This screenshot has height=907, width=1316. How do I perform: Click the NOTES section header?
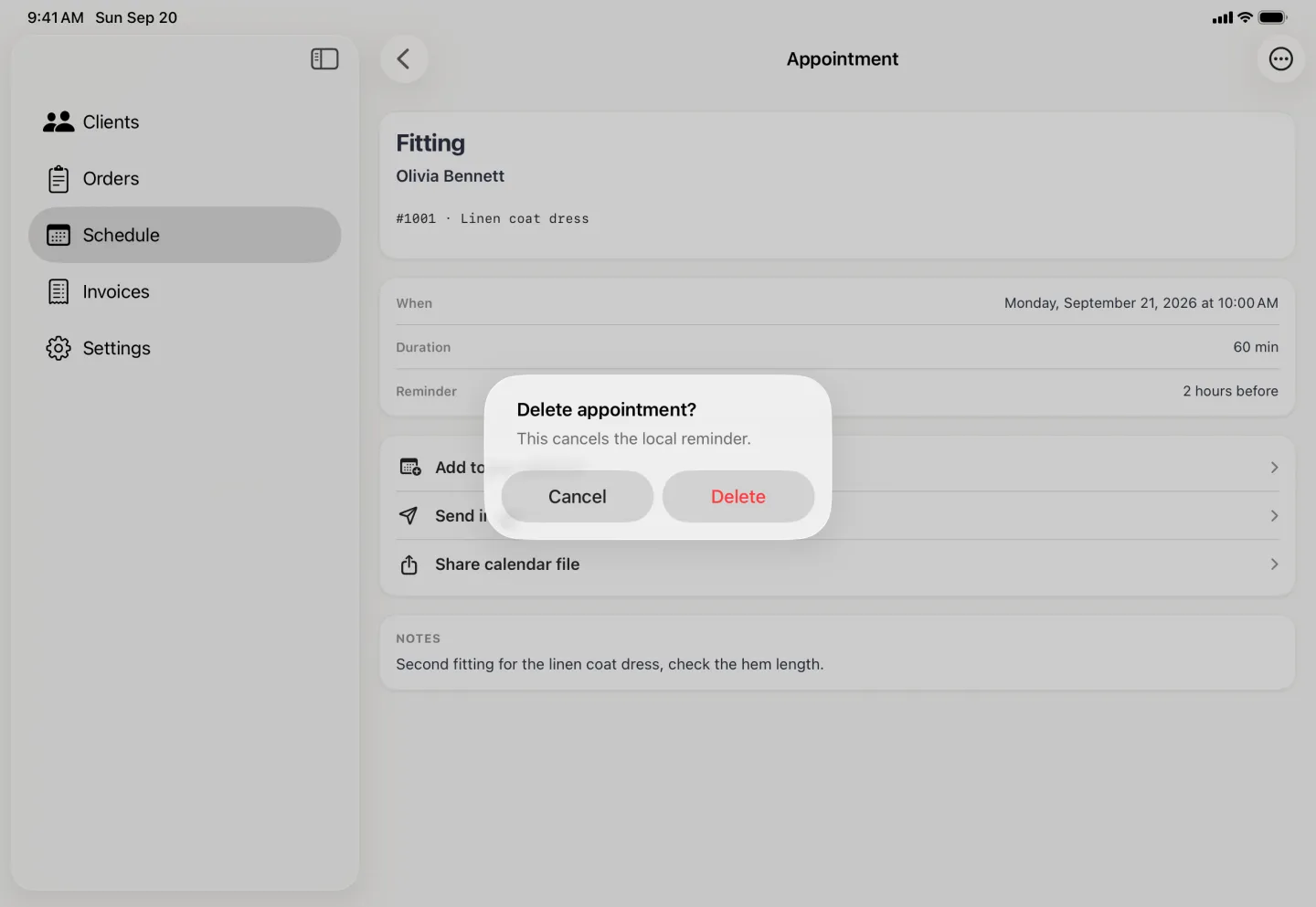pyautogui.click(x=419, y=638)
